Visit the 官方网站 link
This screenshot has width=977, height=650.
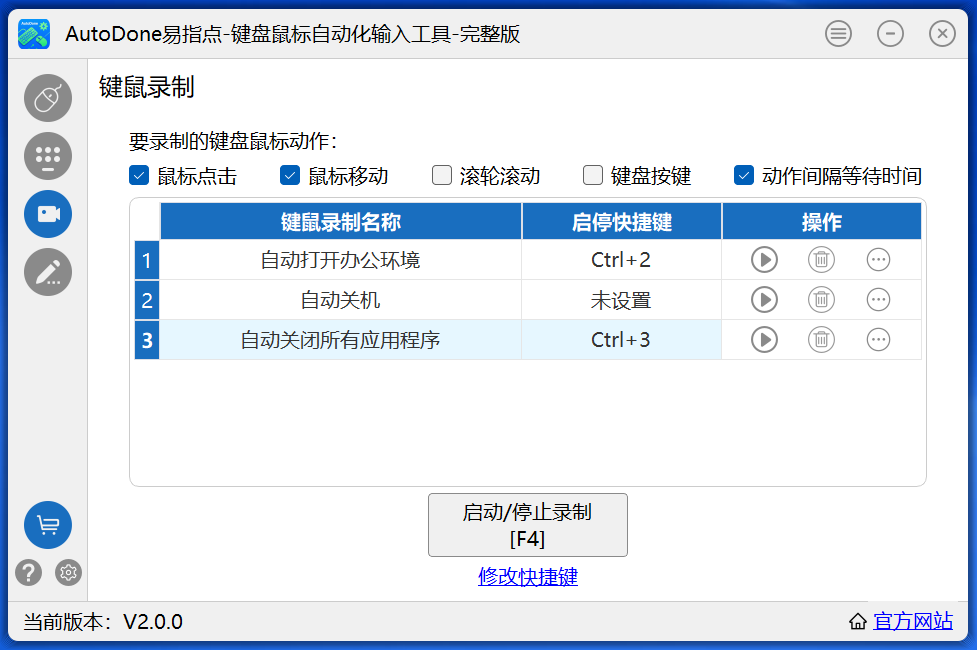[x=913, y=621]
